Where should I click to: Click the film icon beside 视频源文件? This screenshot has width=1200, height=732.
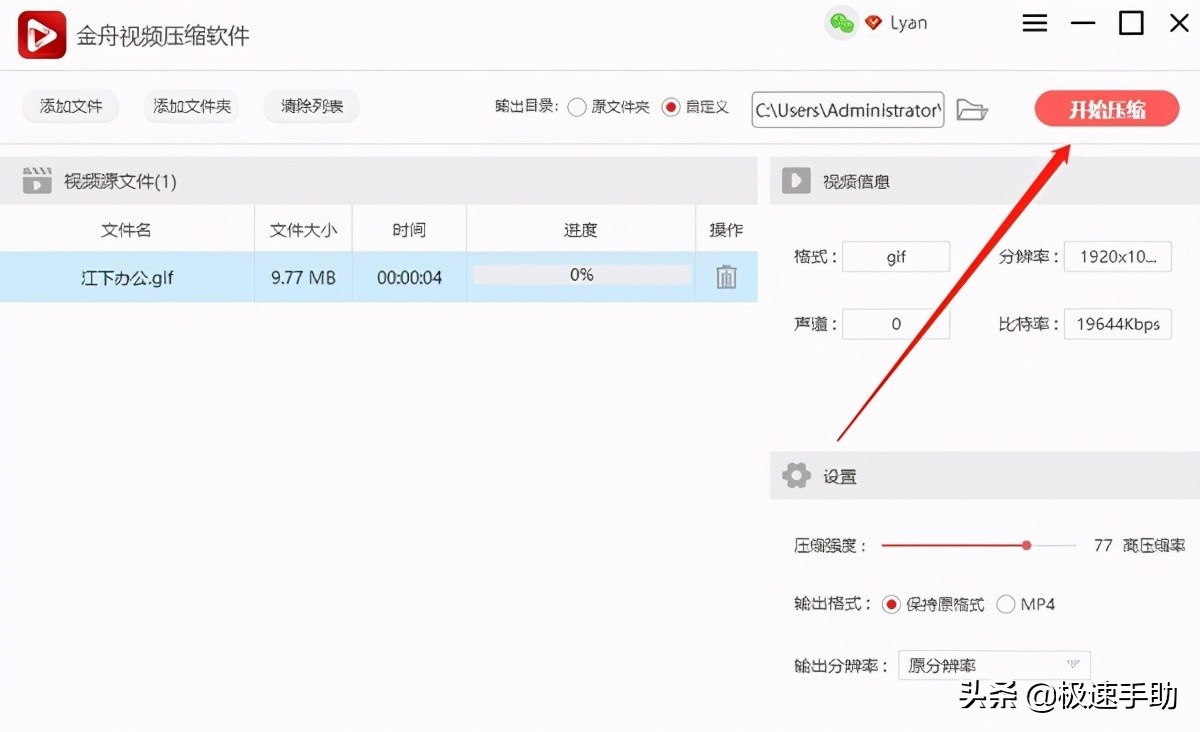pyautogui.click(x=38, y=180)
